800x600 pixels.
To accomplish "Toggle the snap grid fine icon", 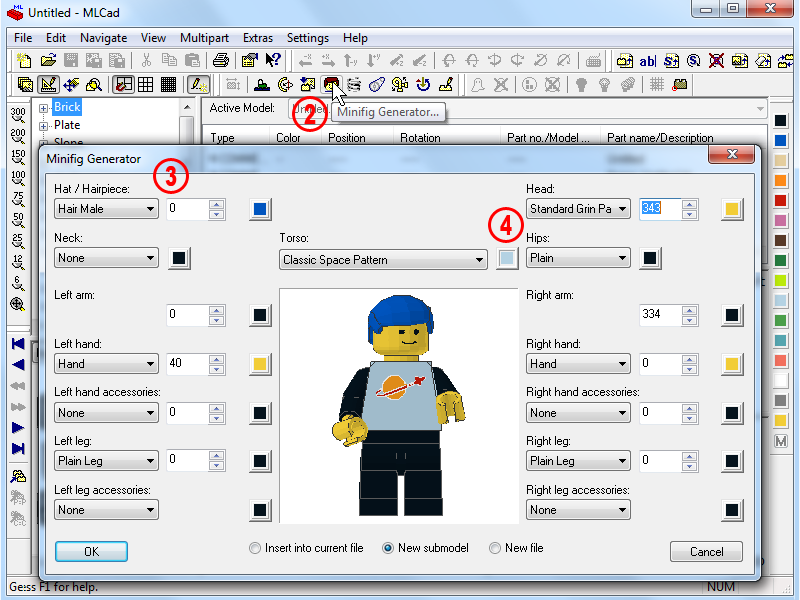I will [x=168, y=84].
